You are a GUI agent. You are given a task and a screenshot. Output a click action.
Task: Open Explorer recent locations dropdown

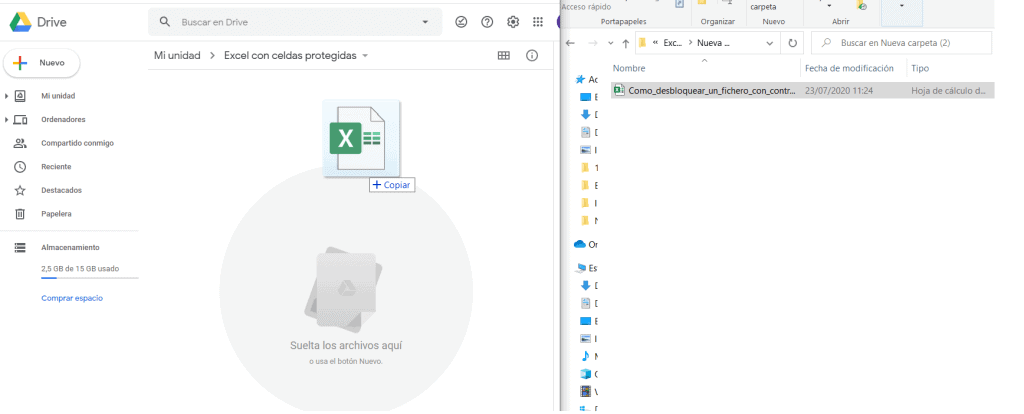[611, 43]
